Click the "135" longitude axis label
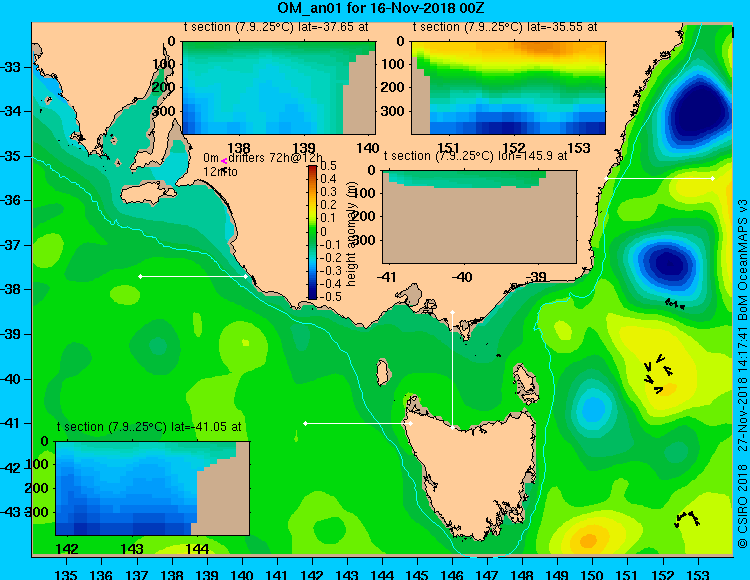 click(x=66, y=574)
